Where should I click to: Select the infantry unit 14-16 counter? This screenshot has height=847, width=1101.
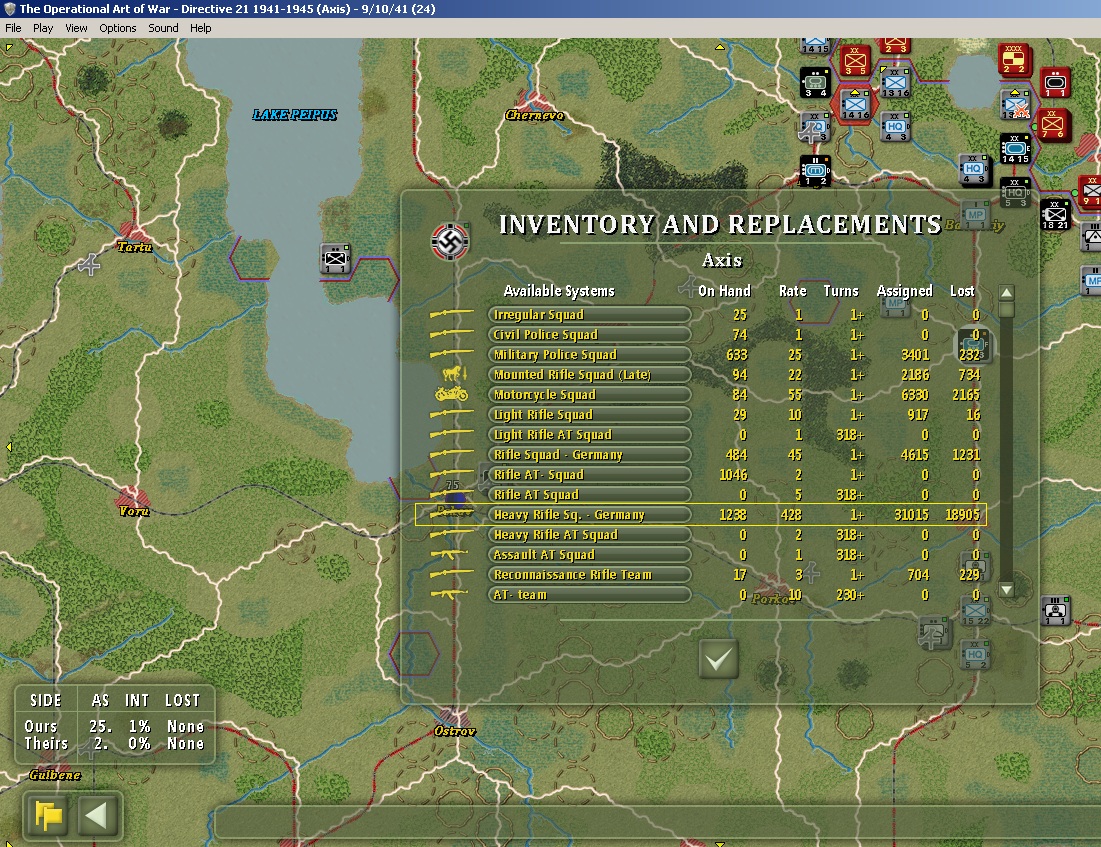tap(855, 105)
